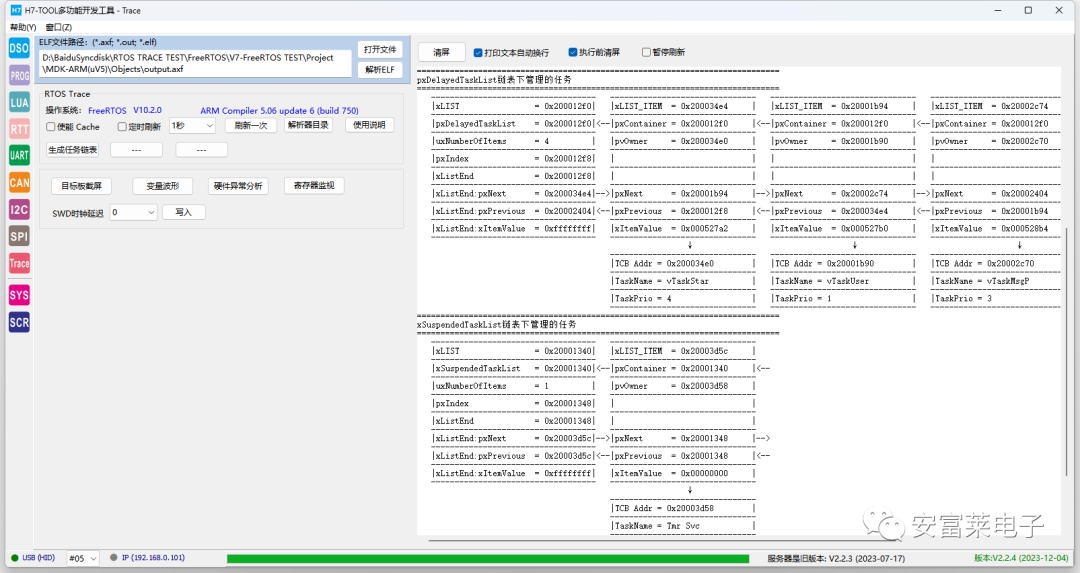
Task: Click the first '---' button
Action: (136, 149)
